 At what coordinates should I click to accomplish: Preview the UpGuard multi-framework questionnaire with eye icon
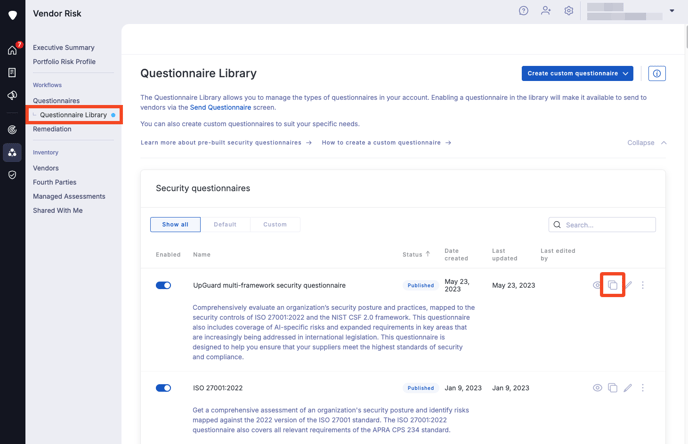pos(596,285)
